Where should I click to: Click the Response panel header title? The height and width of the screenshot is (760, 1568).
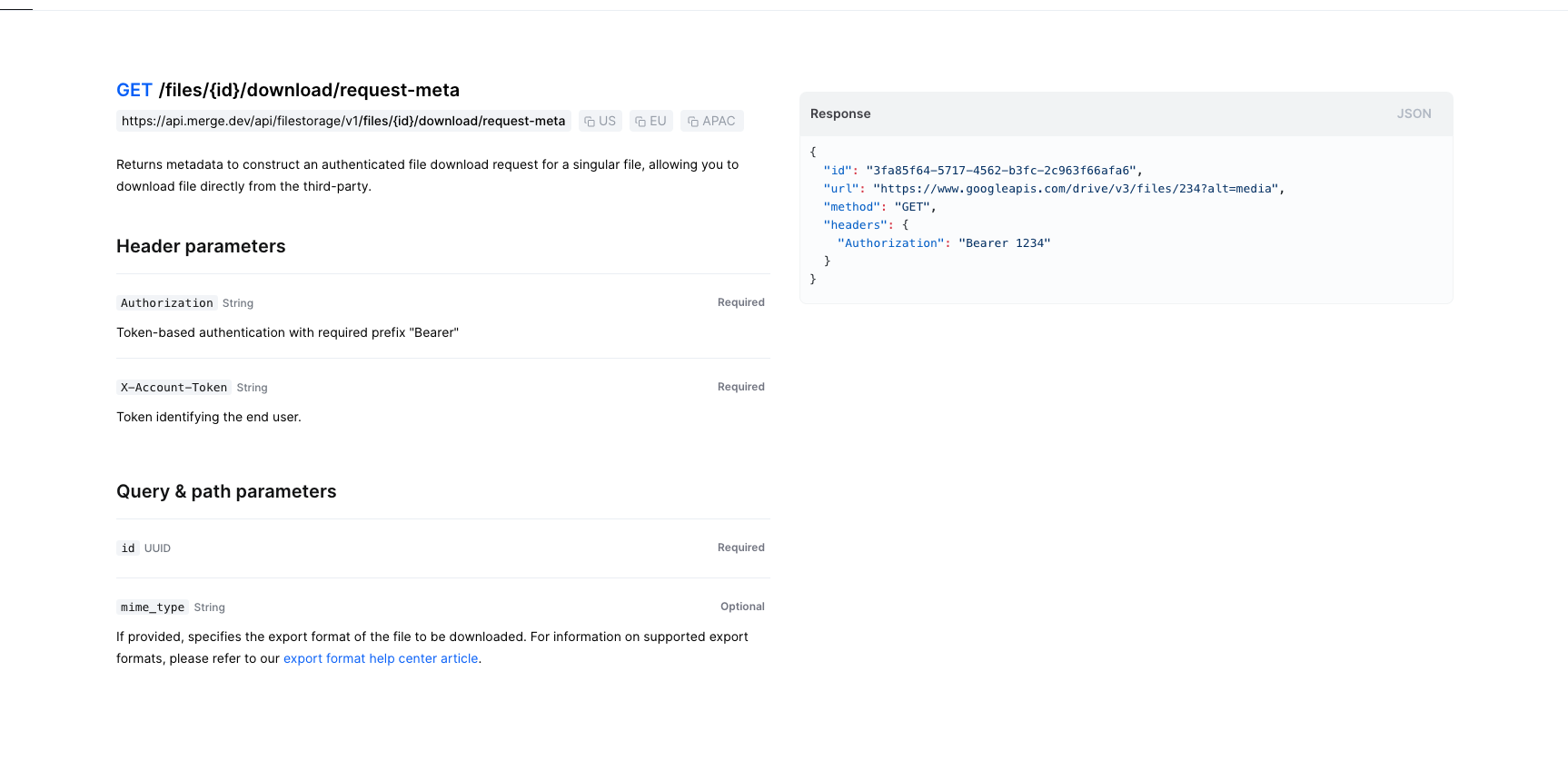(x=840, y=114)
